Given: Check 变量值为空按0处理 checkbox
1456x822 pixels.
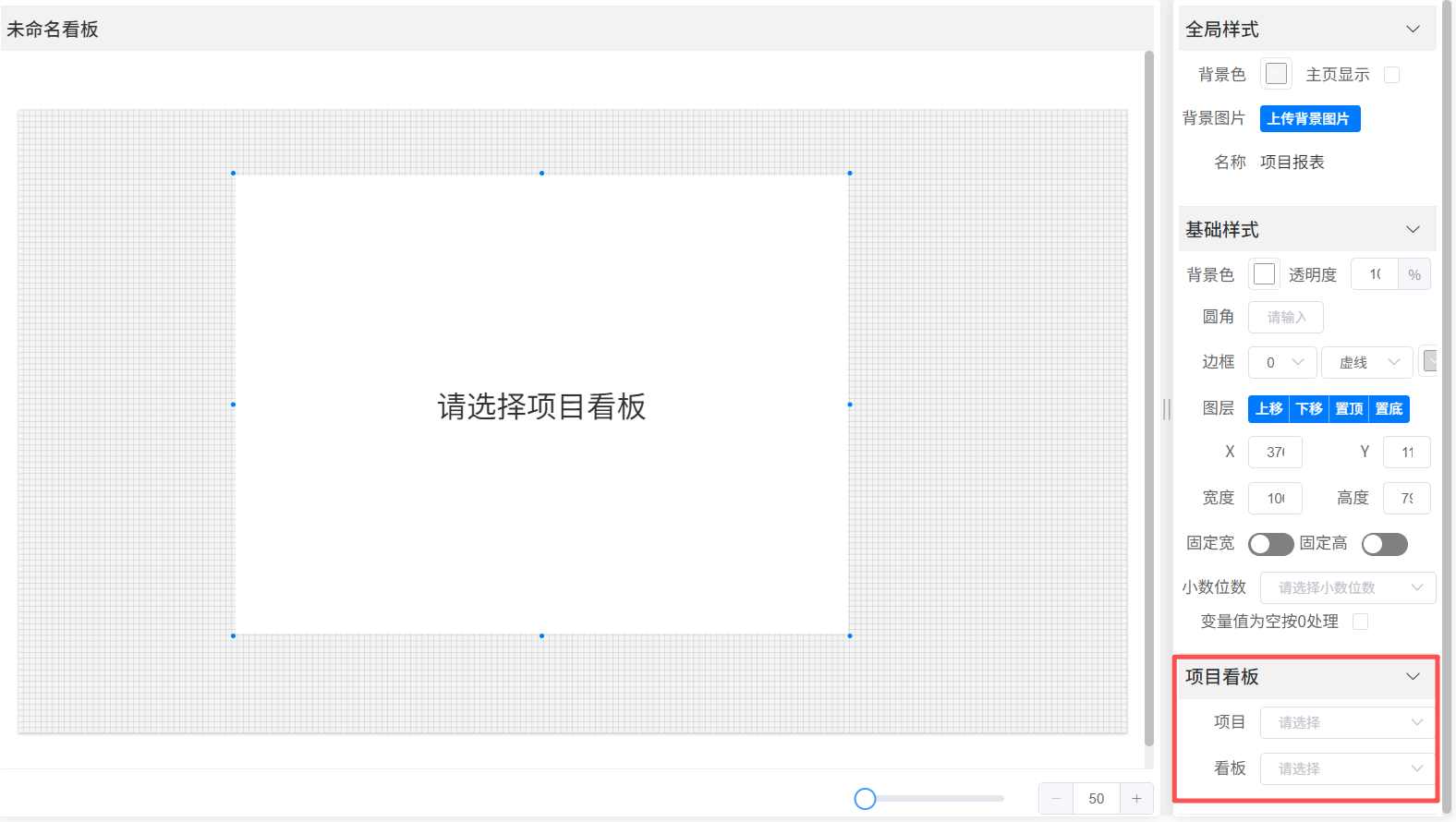Looking at the screenshot, I should click(1360, 622).
